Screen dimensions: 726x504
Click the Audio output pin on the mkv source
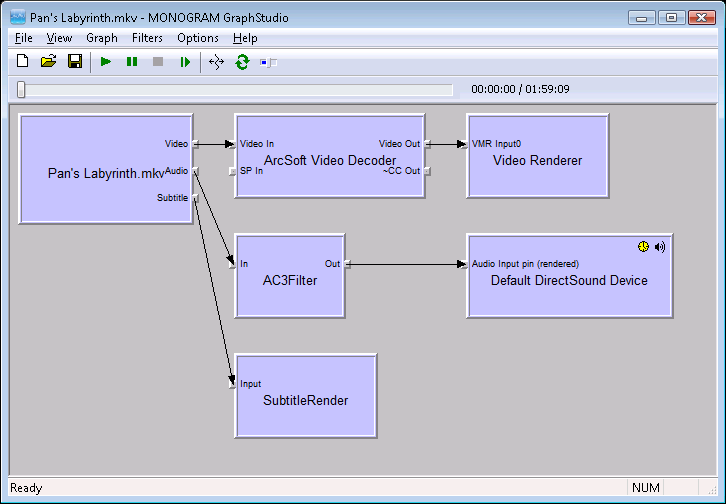coord(195,171)
